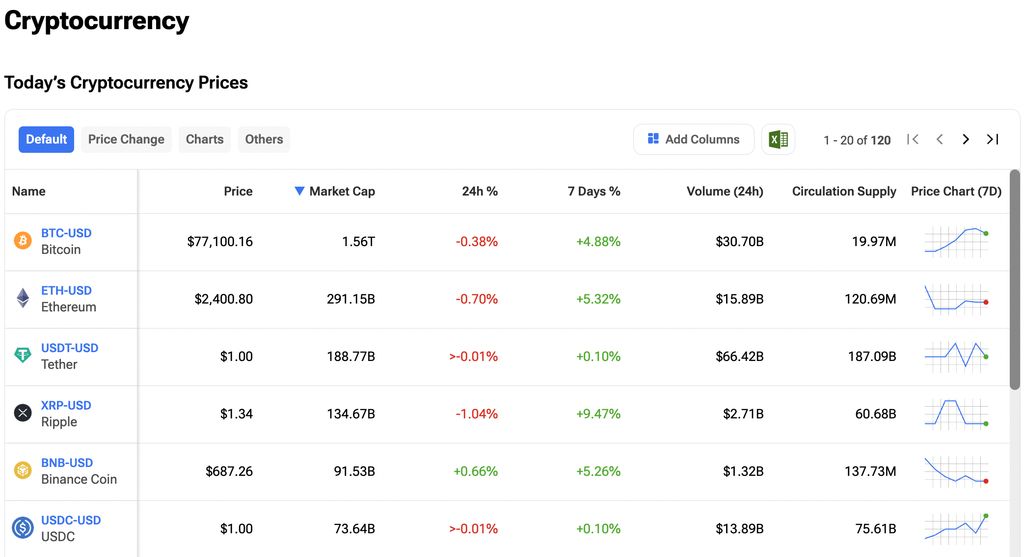Click the table's vertical scrollbar
This screenshot has width=1024, height=557.
click(1014, 279)
